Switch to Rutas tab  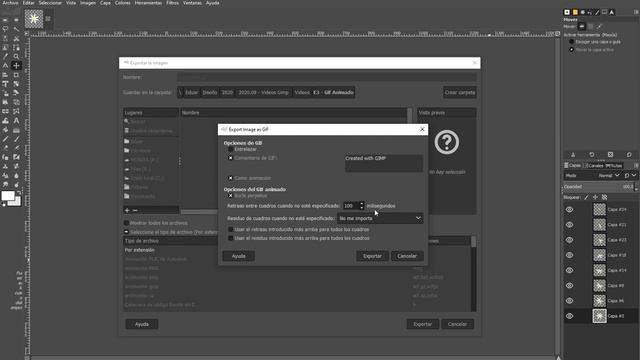pyautogui.click(x=614, y=165)
